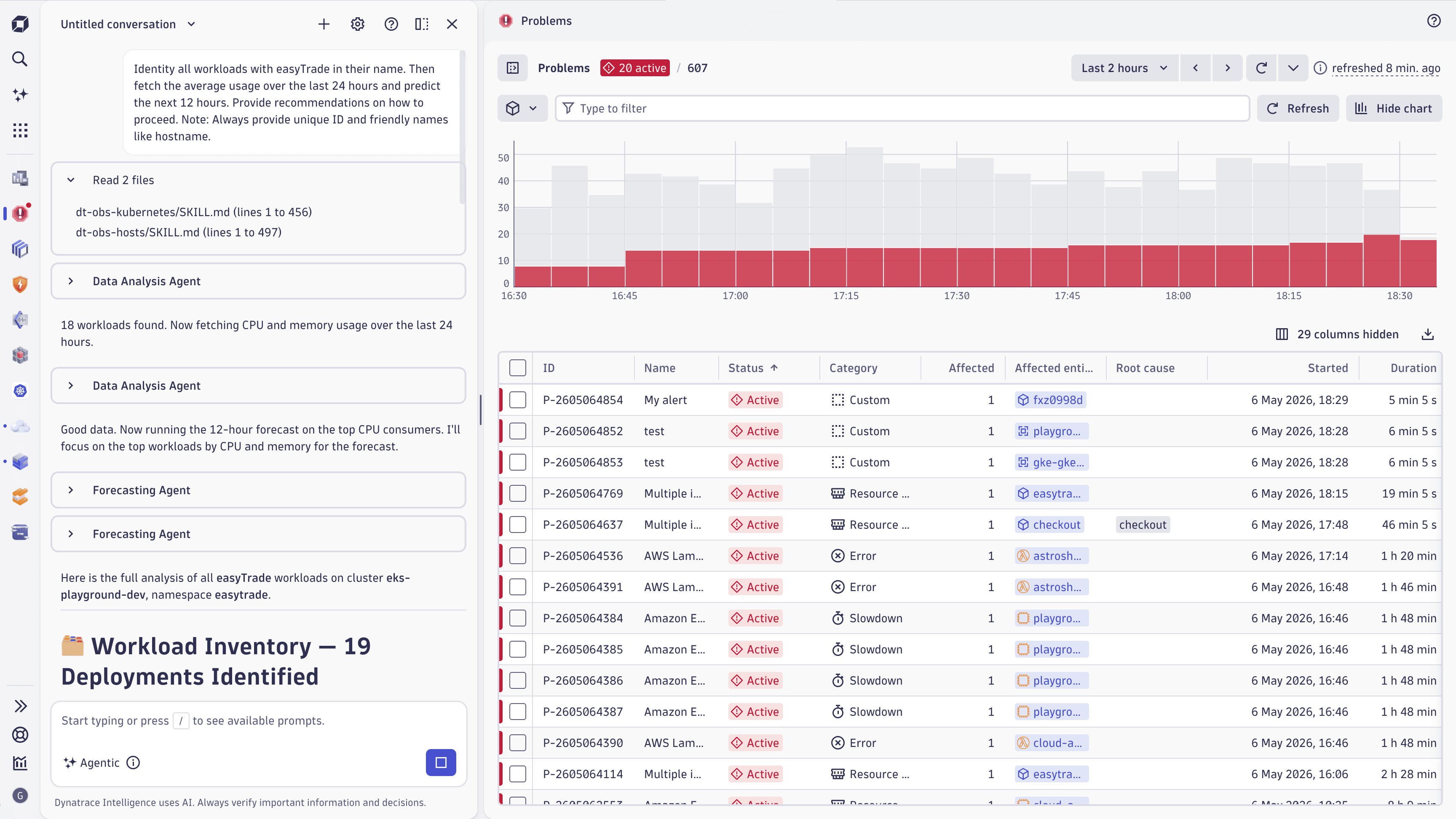
Task: Open the support lifebuoy icon in sidebar
Action: click(20, 735)
